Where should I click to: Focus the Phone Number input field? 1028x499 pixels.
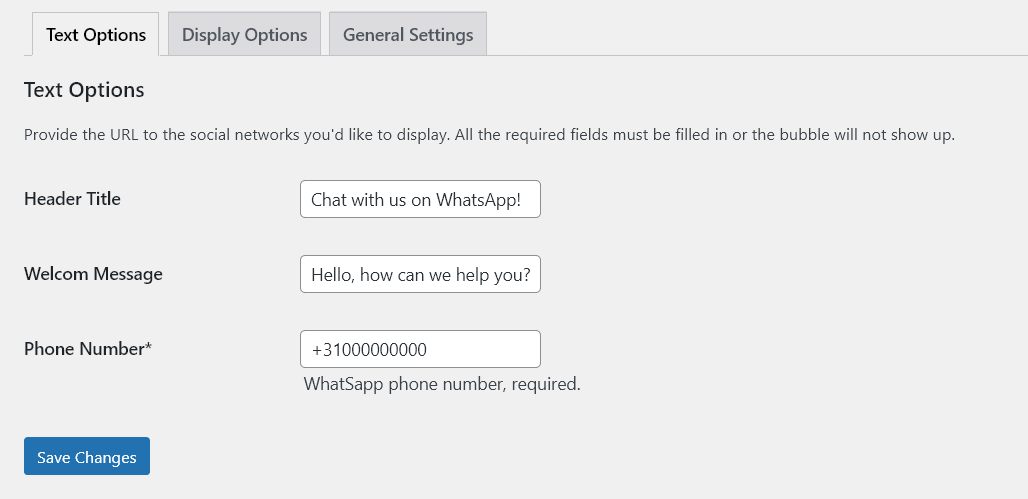420,349
